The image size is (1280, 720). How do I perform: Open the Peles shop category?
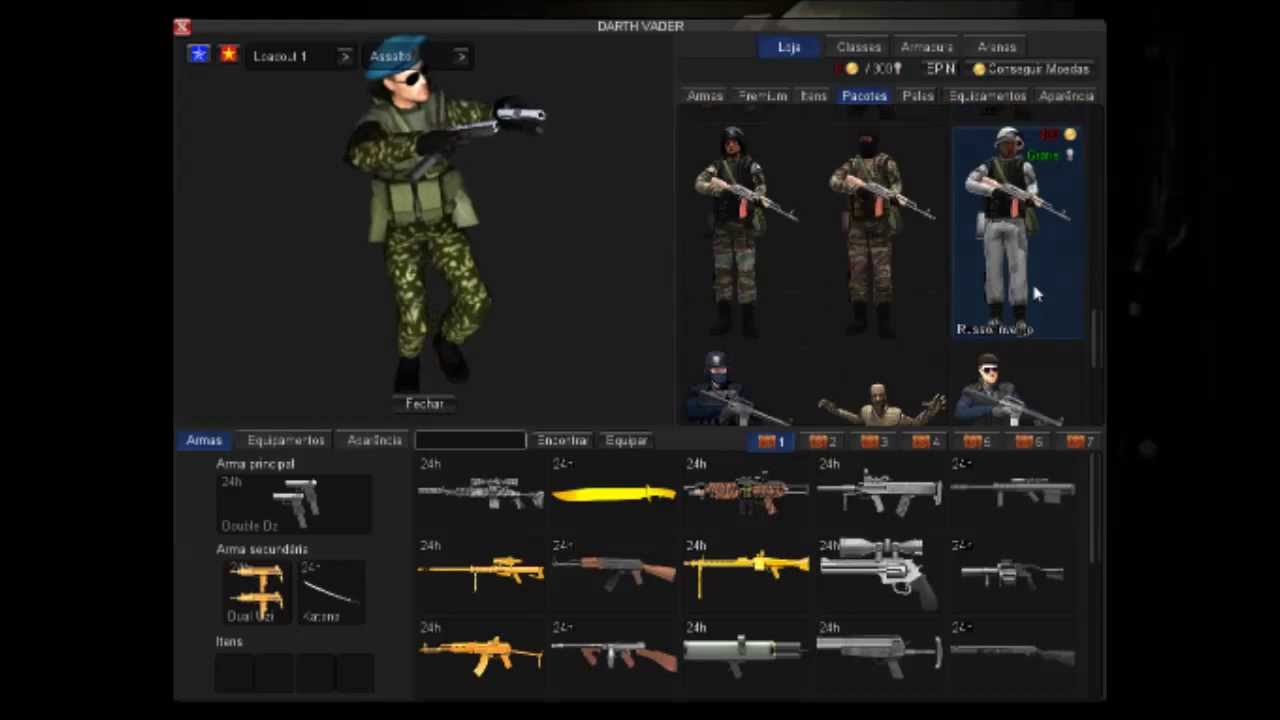[918, 96]
